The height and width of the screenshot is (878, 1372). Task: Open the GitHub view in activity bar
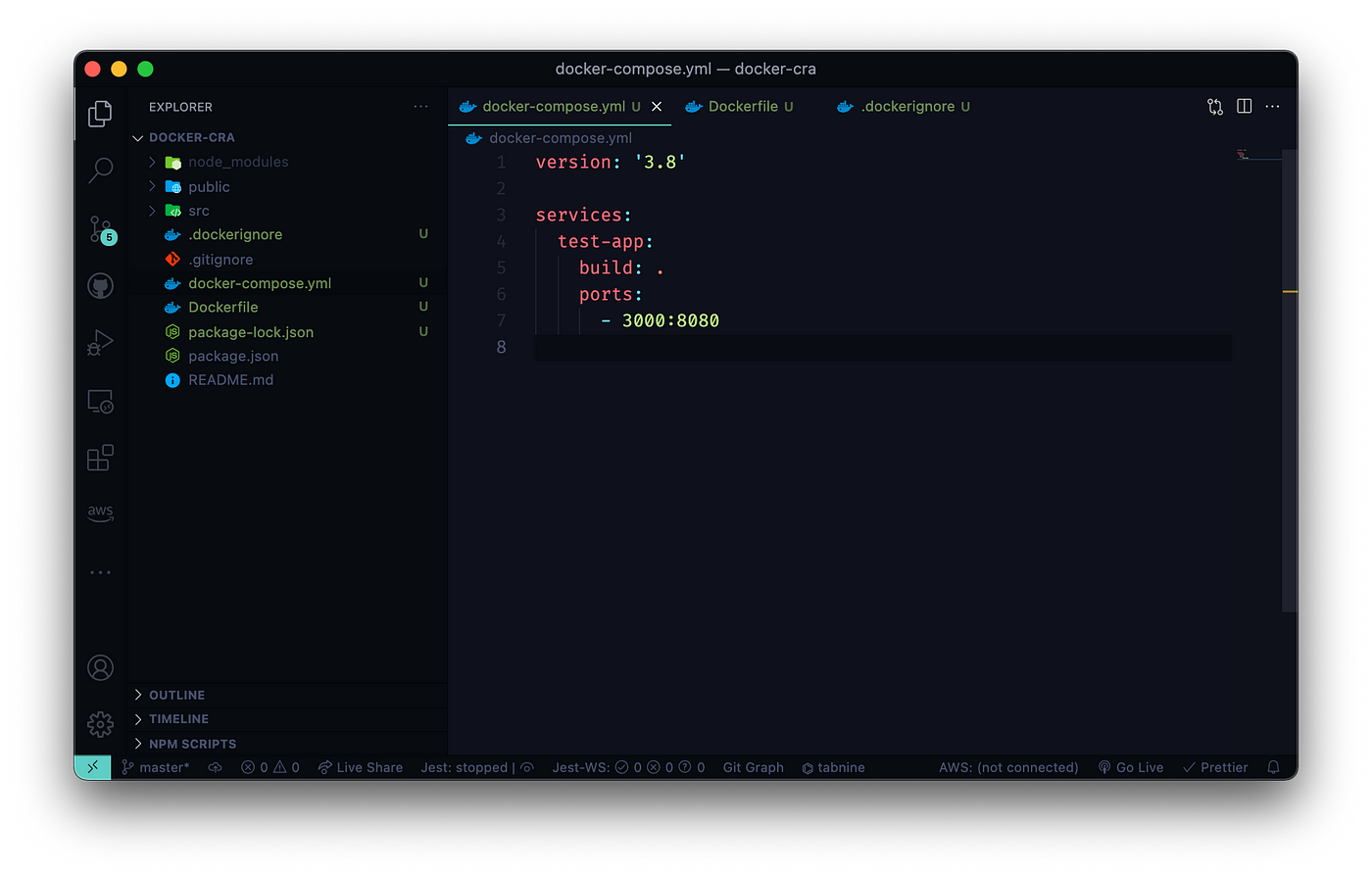pyautogui.click(x=100, y=286)
